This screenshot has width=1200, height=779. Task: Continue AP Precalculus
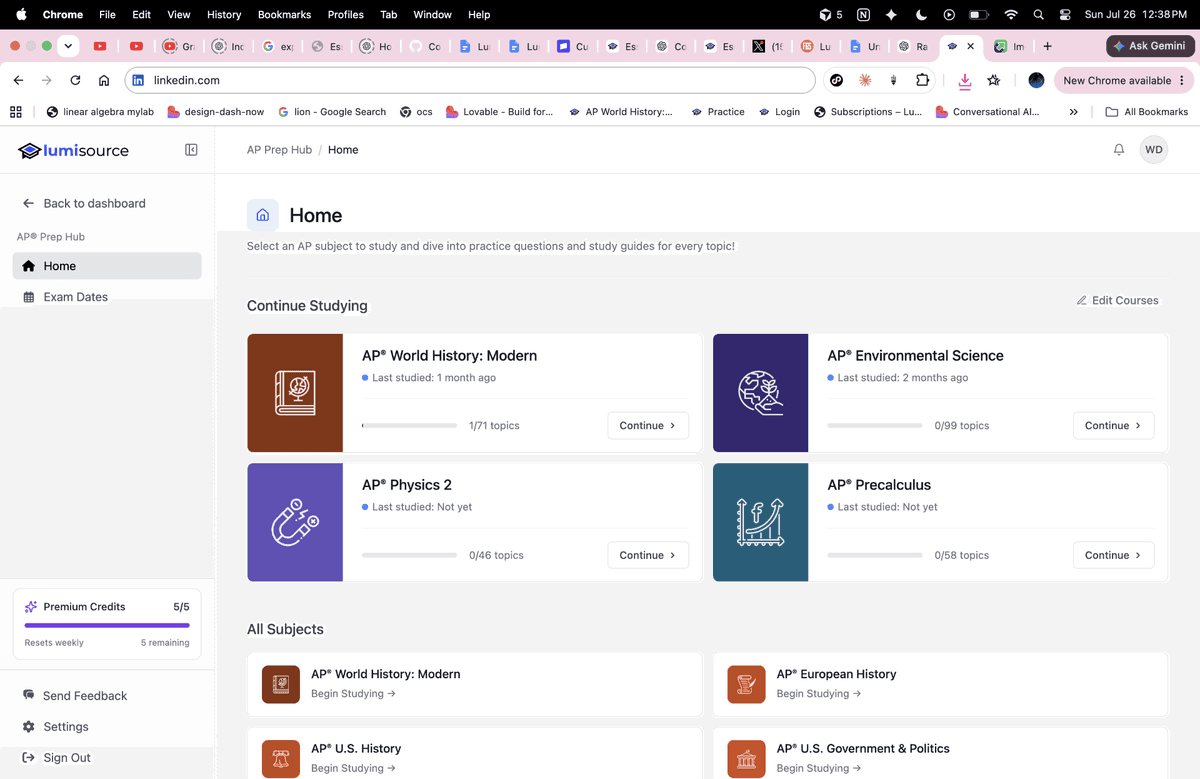point(1113,555)
